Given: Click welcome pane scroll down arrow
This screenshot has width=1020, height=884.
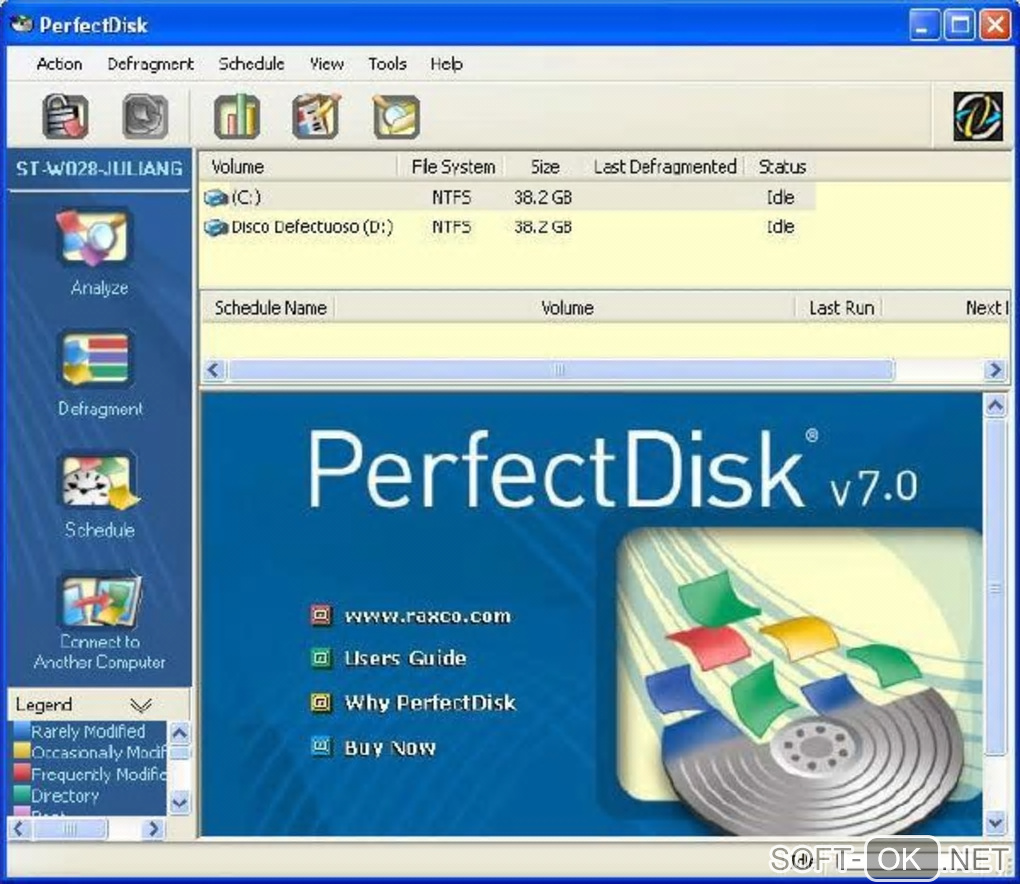Looking at the screenshot, I should [x=996, y=823].
